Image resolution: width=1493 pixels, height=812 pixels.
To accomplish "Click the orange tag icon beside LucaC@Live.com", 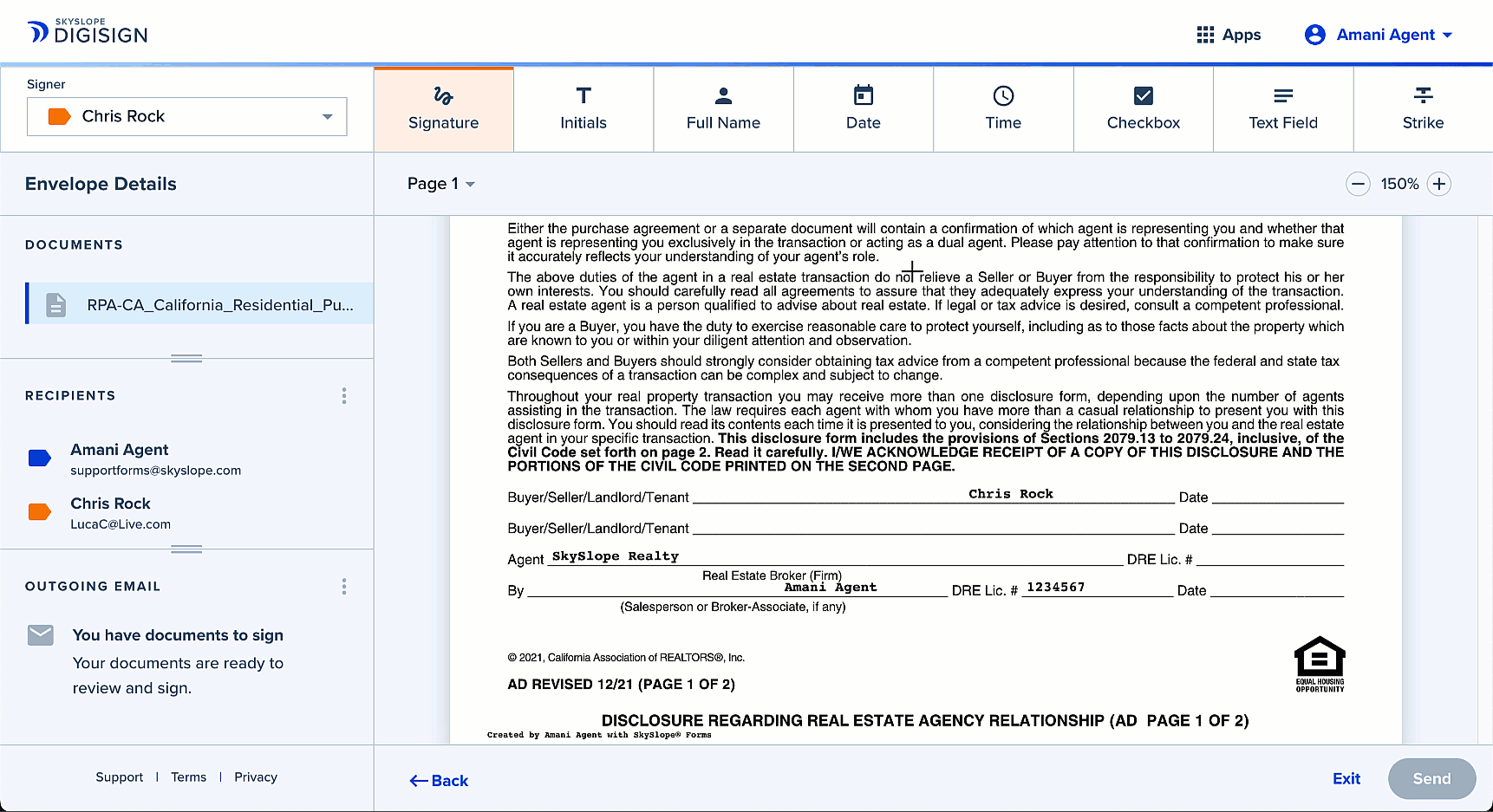I will (x=40, y=512).
